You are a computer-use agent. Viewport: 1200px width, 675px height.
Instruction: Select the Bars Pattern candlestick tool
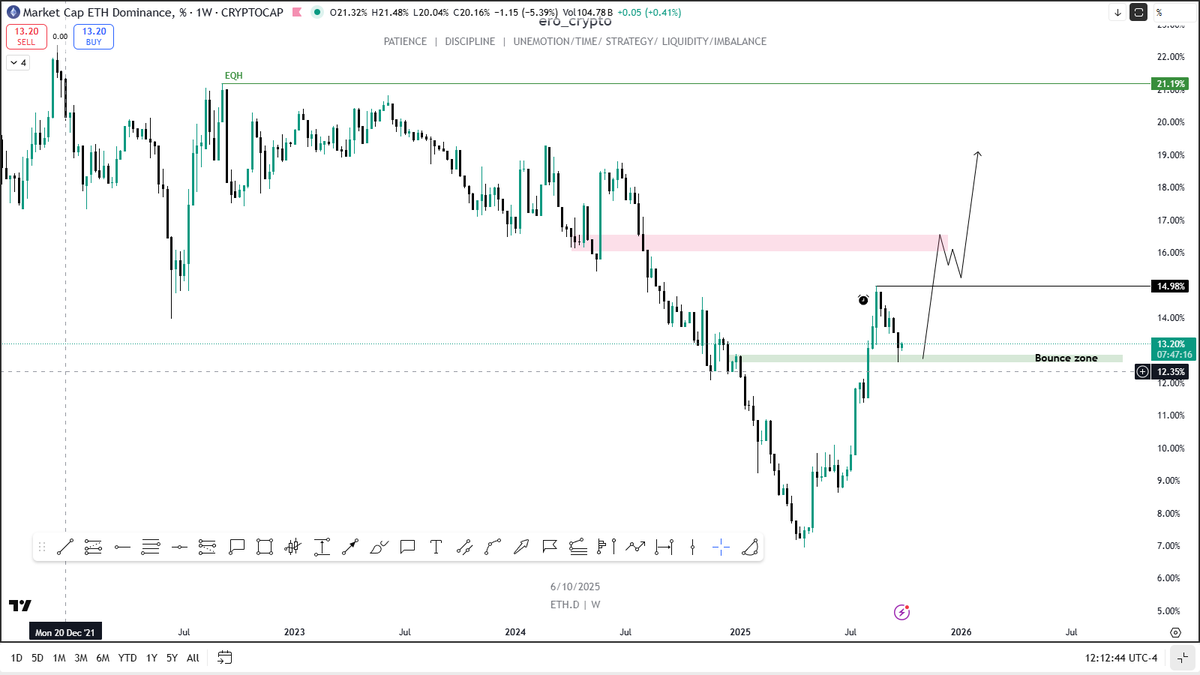(293, 547)
